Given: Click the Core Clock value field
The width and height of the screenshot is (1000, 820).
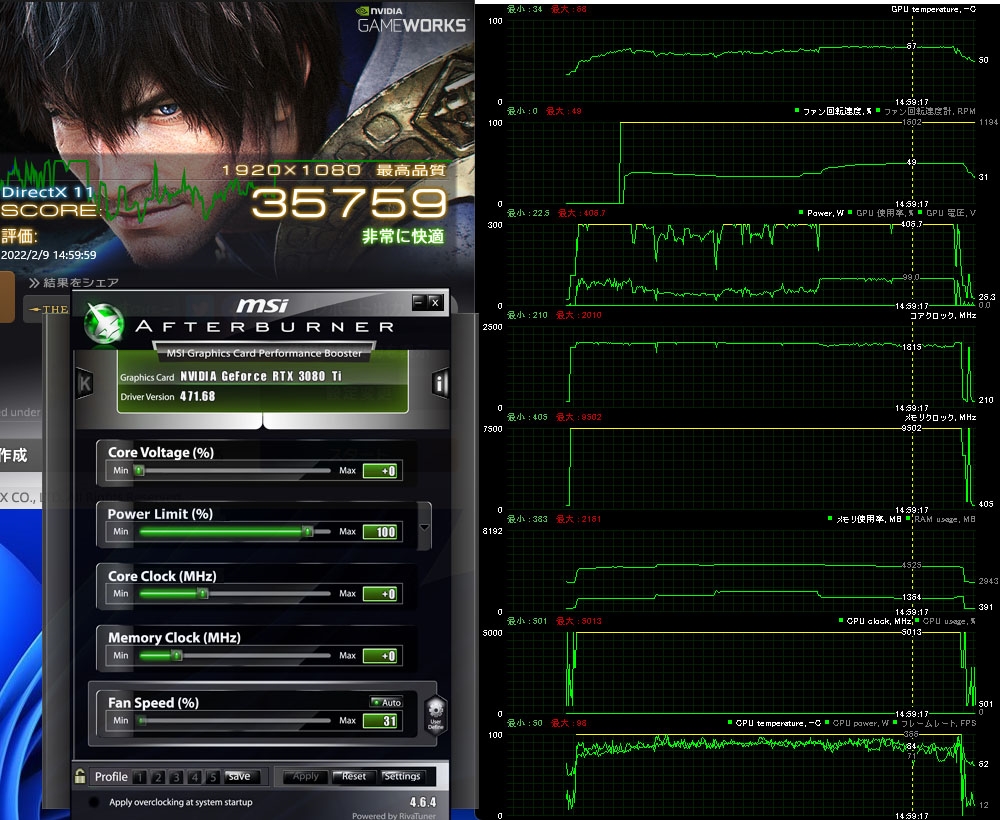Looking at the screenshot, I should pos(380,594).
